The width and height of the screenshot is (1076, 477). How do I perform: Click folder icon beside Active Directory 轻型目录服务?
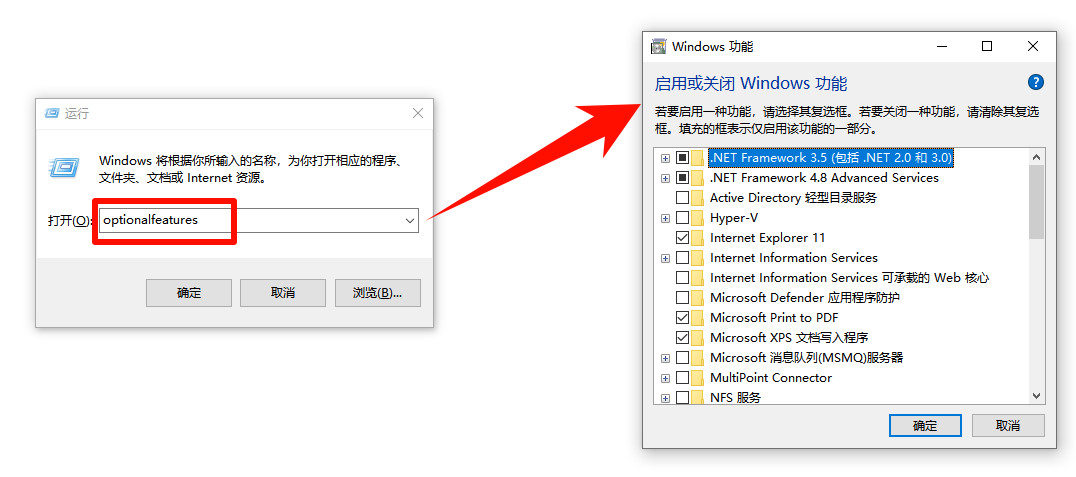698,198
